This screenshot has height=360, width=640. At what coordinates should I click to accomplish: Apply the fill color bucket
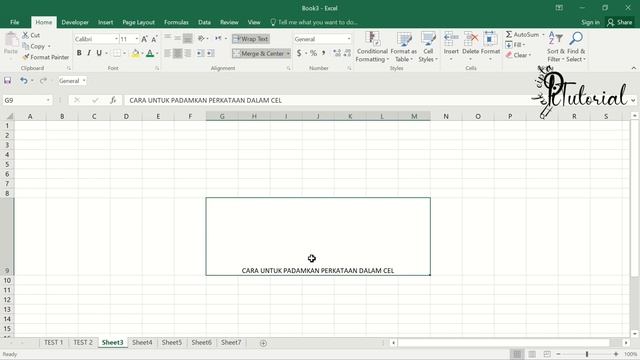pos(136,53)
